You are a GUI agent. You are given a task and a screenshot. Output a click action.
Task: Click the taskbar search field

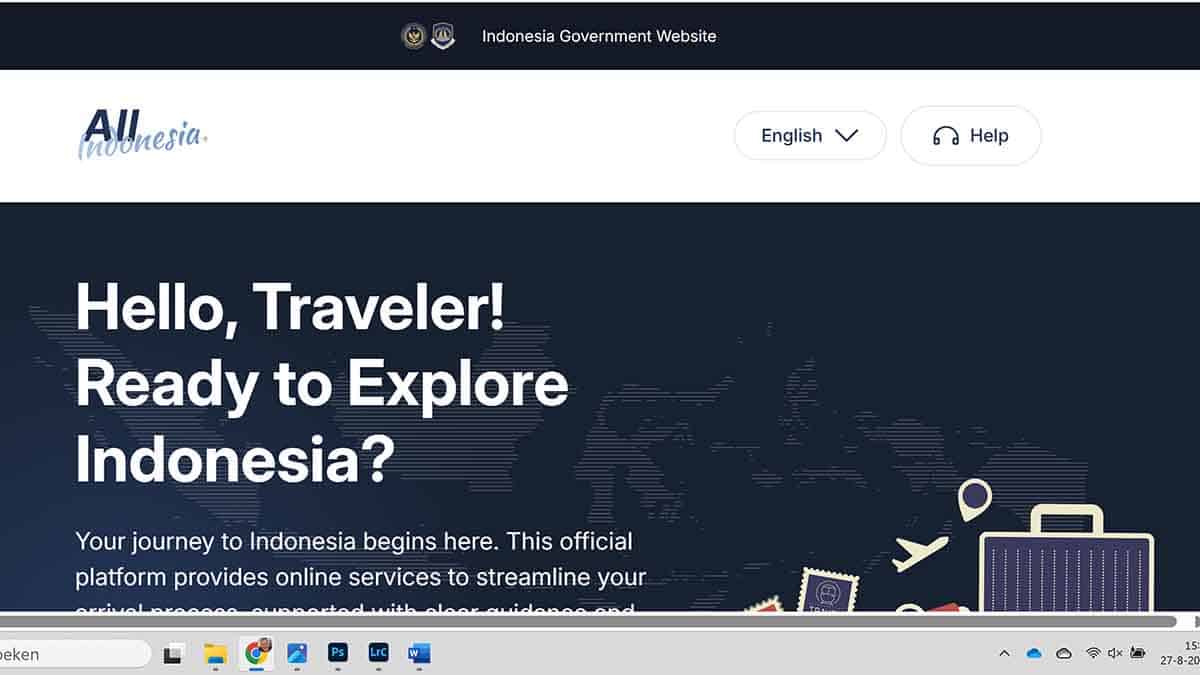(75, 654)
